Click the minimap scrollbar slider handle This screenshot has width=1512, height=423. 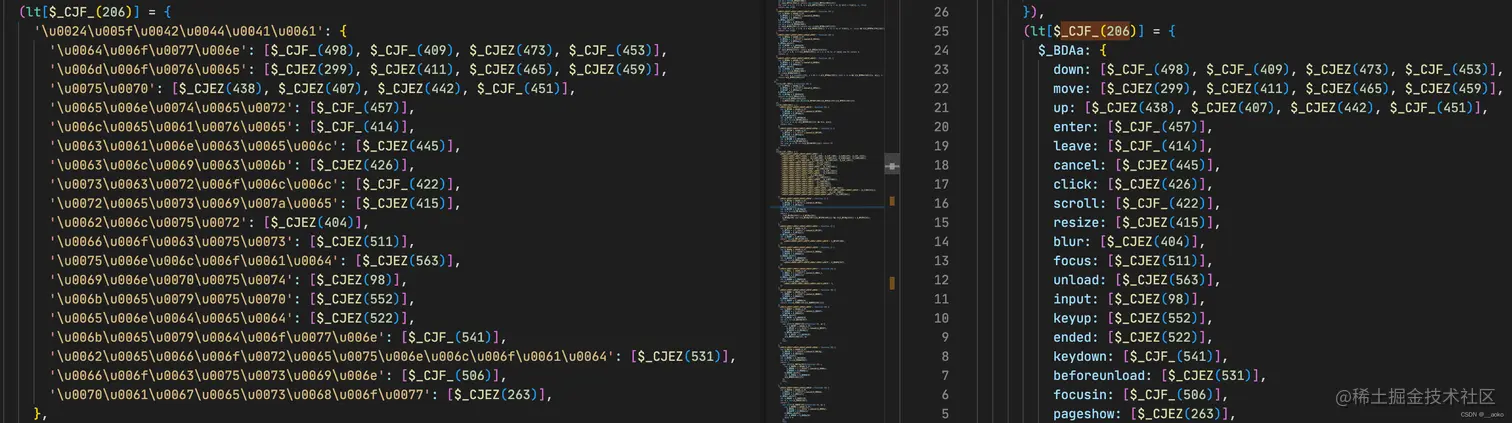click(x=892, y=165)
